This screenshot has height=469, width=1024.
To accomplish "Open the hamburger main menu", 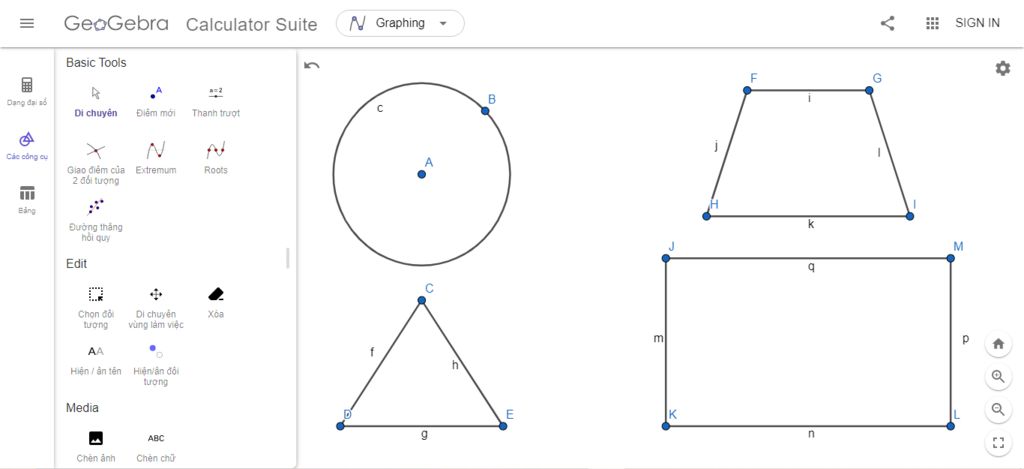I will pyautogui.click(x=27, y=23).
